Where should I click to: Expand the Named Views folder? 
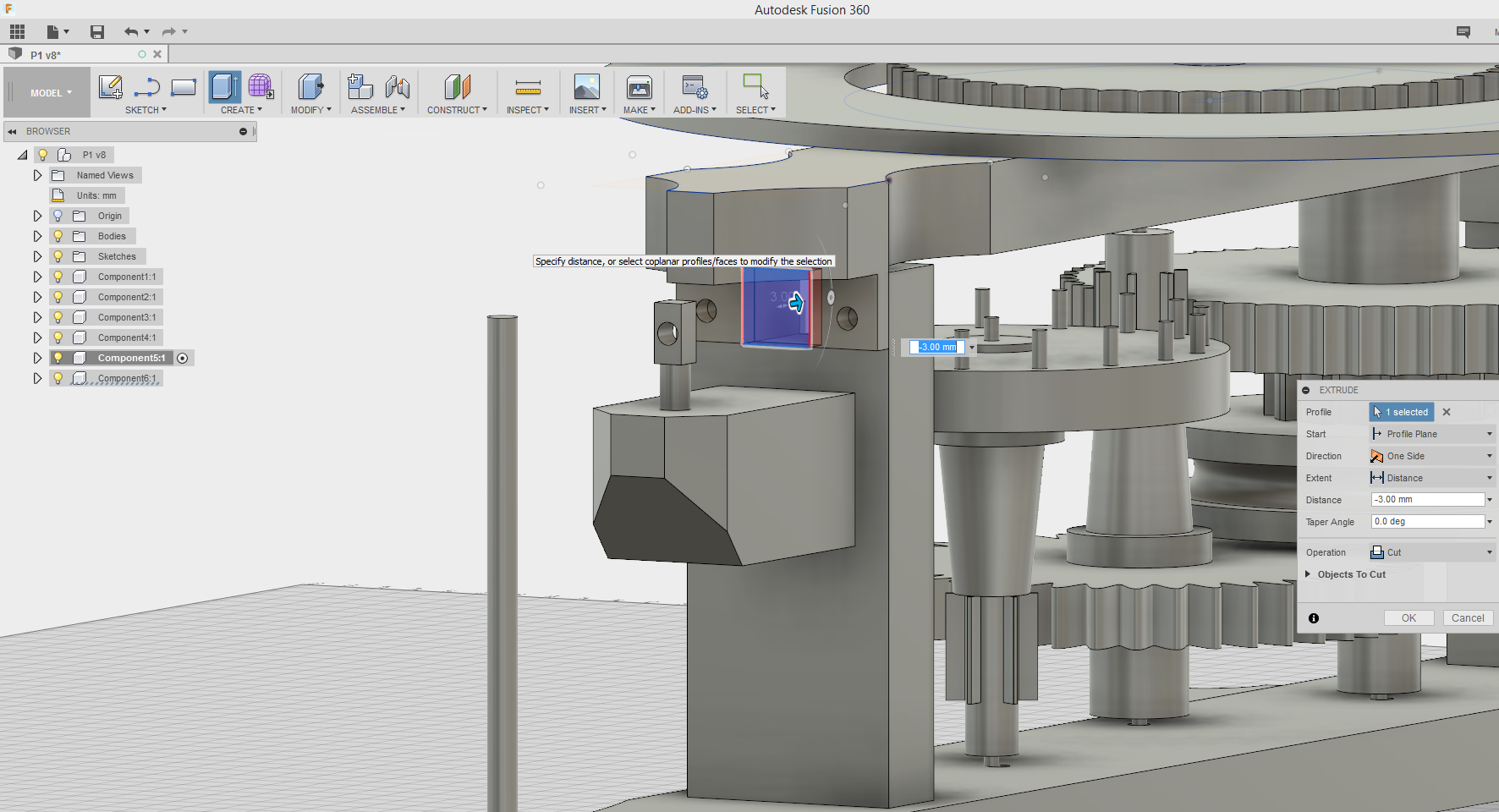37,175
